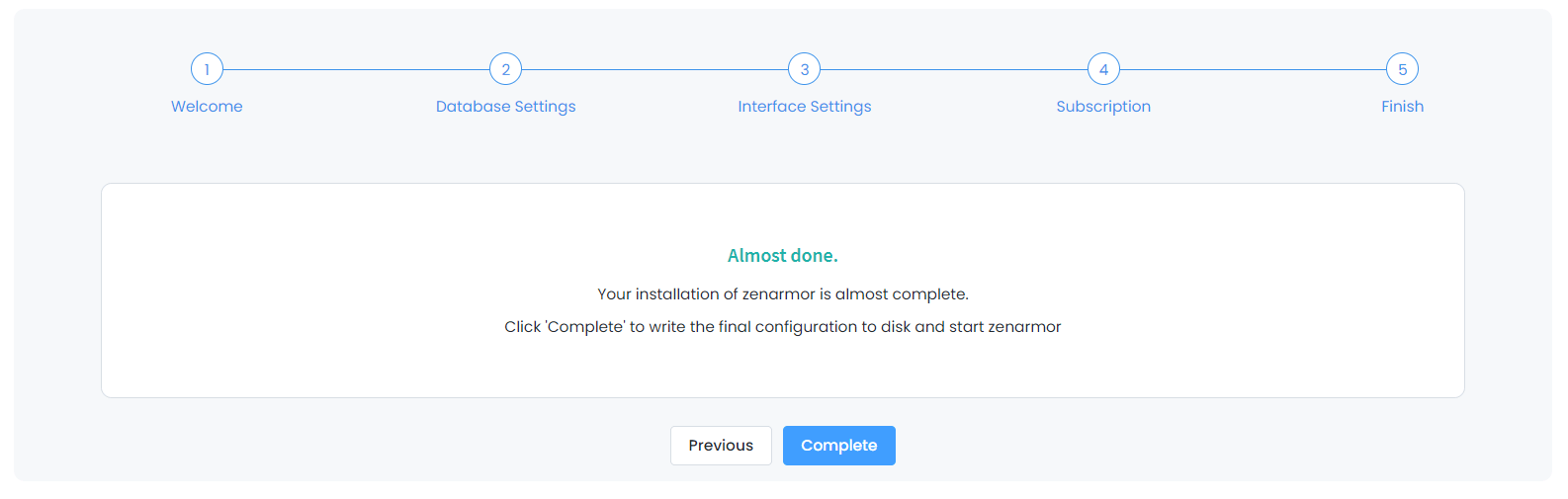Image resolution: width=1568 pixels, height=499 pixels.
Task: Open the Subscription step label
Action: 1103,107
